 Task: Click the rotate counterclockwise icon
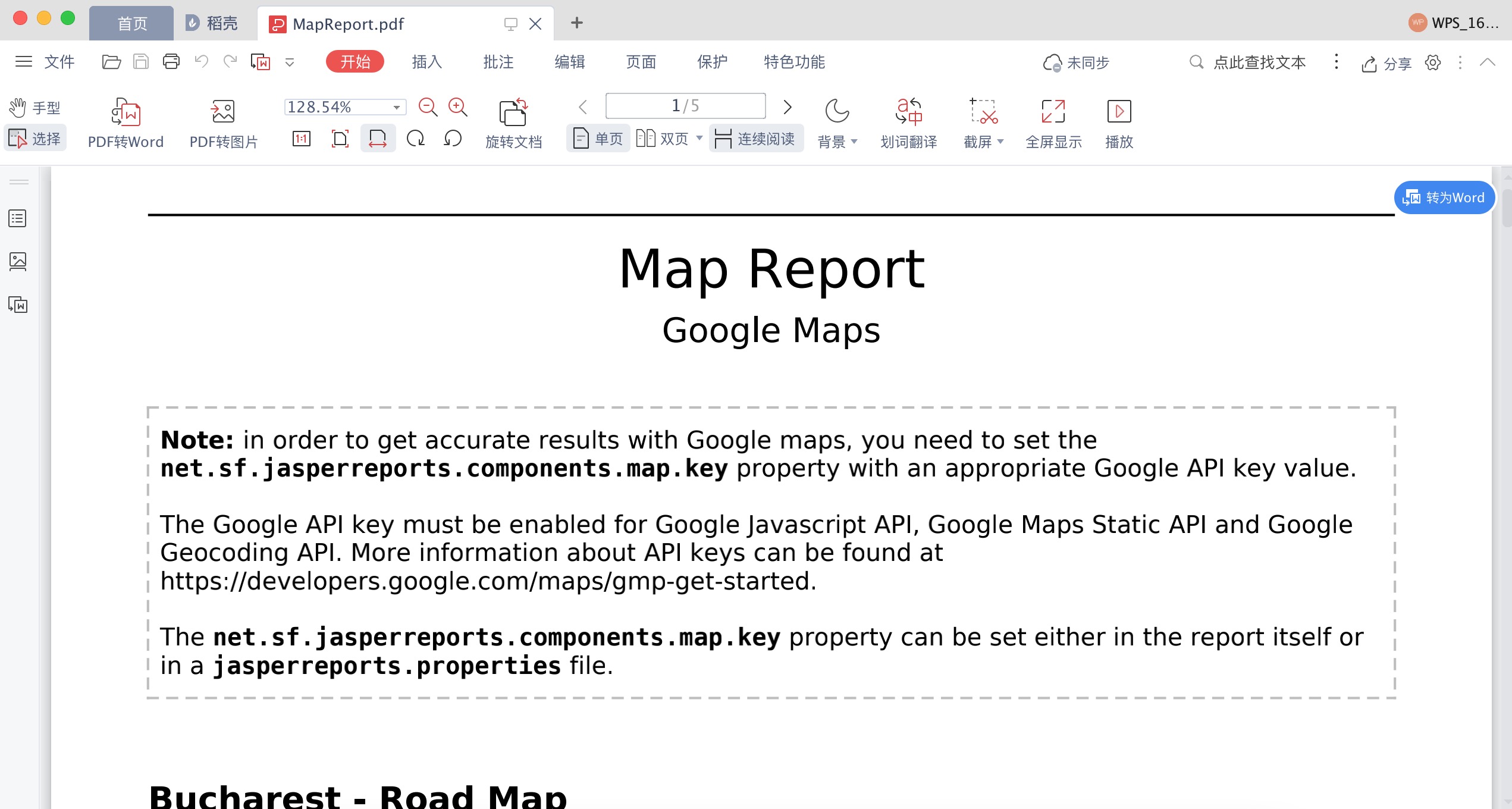453,139
